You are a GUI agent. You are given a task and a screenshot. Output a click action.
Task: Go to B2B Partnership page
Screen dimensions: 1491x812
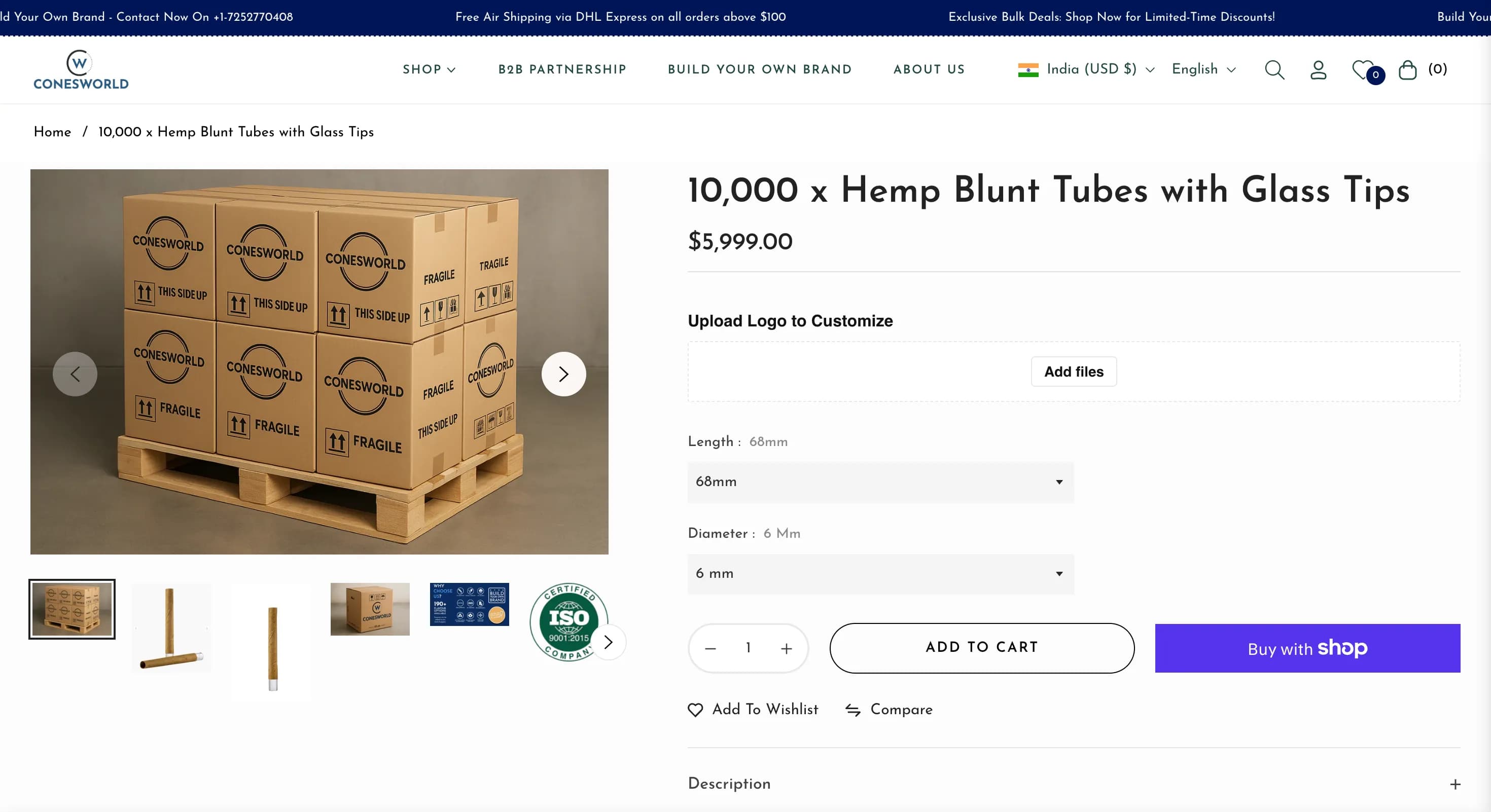562,69
